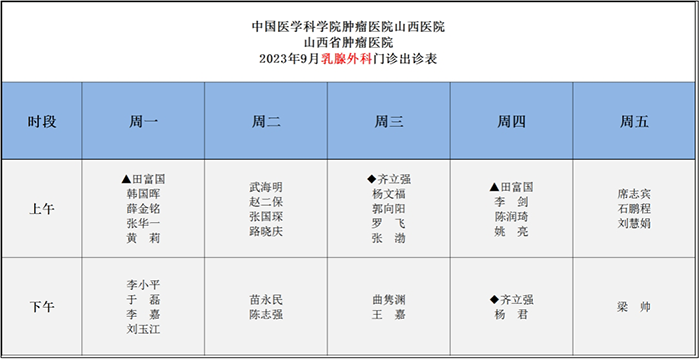Image resolution: width=700 pixels, height=360 pixels.
Task: Click the name 梁帅 on Friday afternoon
Action: tap(634, 307)
